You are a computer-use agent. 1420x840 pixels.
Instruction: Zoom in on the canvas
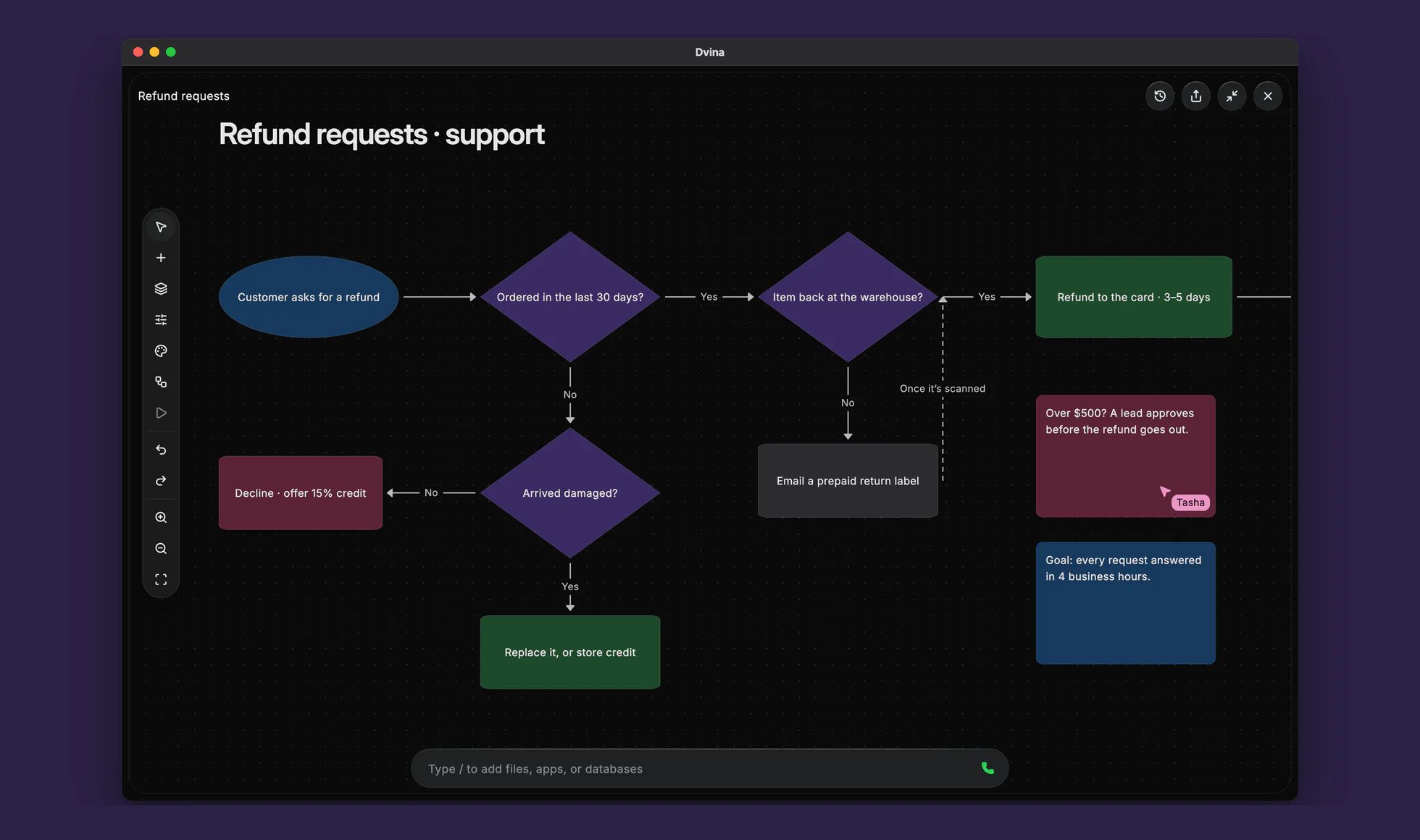[x=161, y=518]
